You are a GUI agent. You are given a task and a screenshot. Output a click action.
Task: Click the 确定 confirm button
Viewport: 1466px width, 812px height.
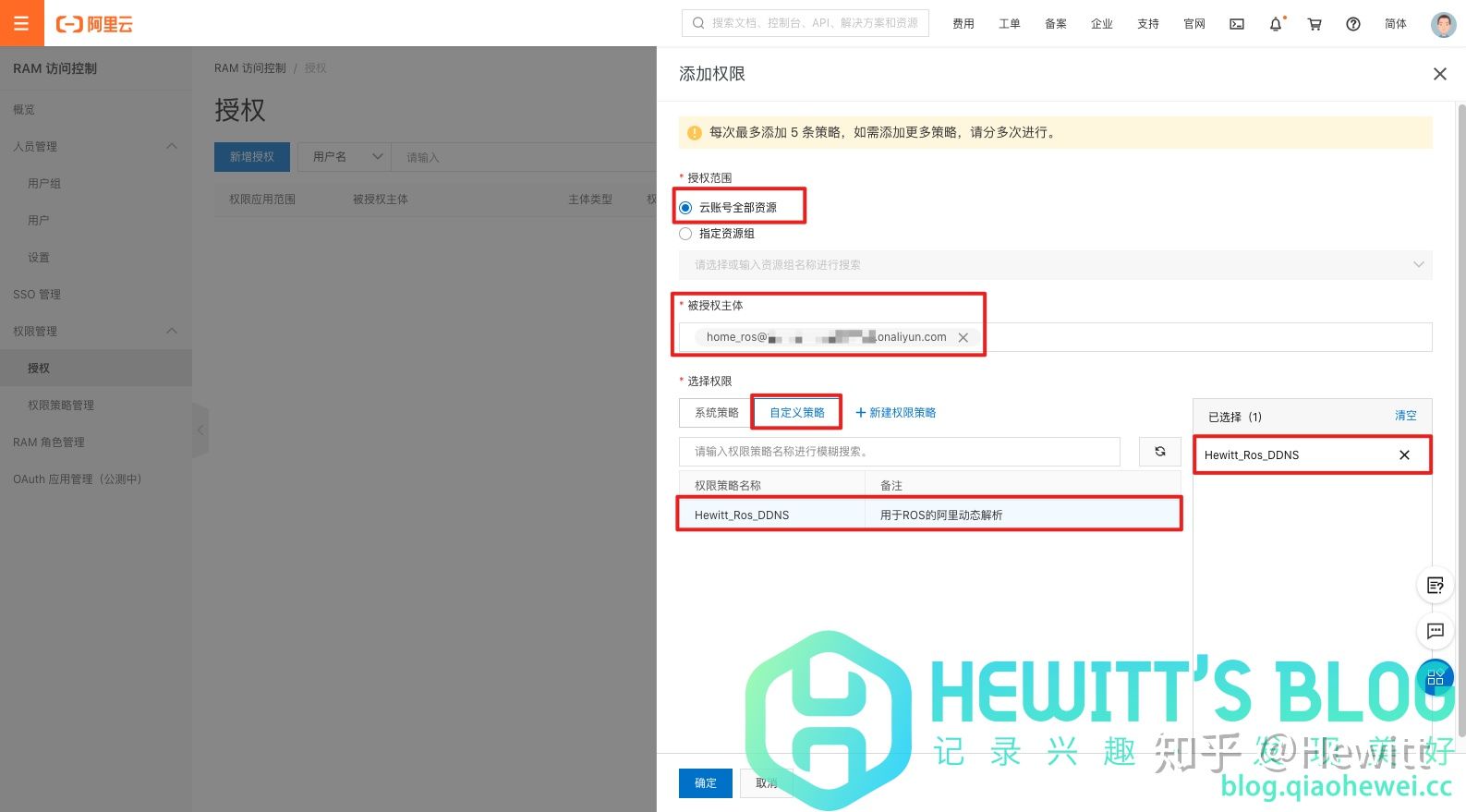pyautogui.click(x=706, y=783)
